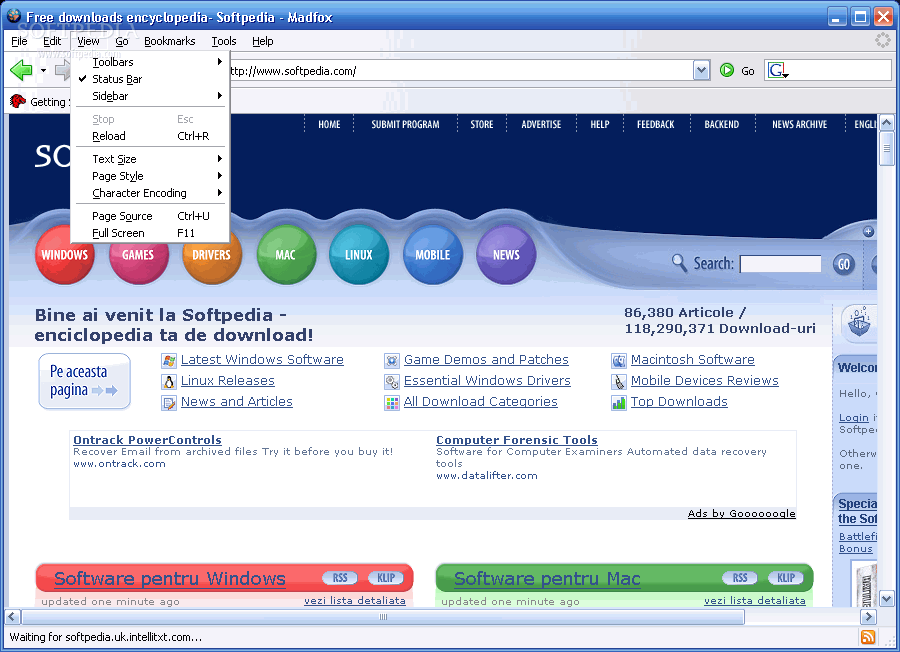
Task: Choose Reload from the View menu
Action: coord(150,136)
